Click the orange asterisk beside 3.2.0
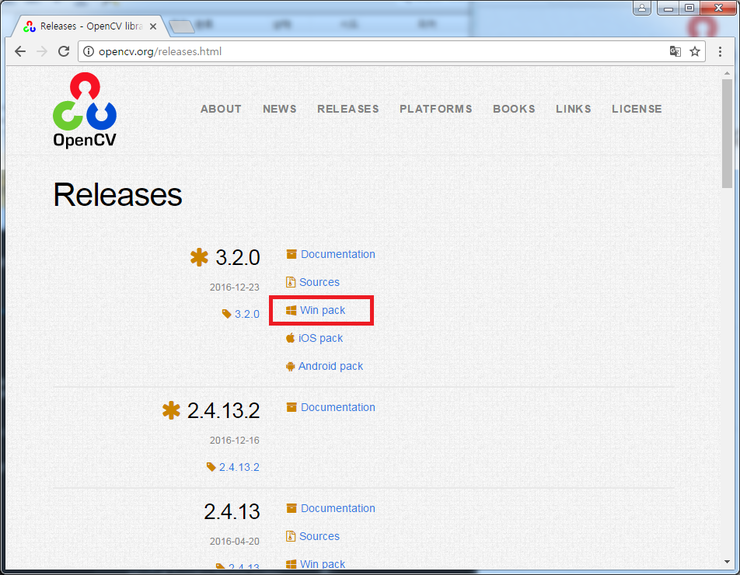The image size is (740, 575). [x=199, y=257]
